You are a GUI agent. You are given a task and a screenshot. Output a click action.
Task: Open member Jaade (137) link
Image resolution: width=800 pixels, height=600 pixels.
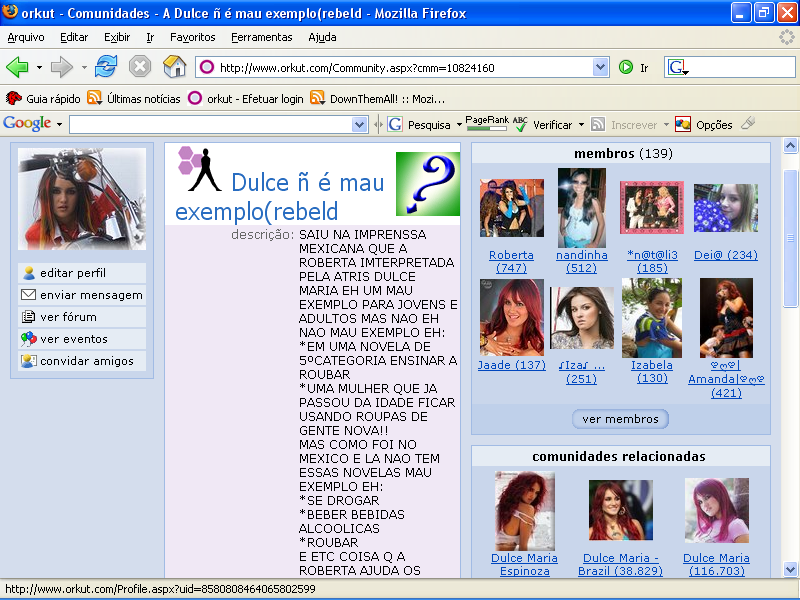tap(512, 365)
